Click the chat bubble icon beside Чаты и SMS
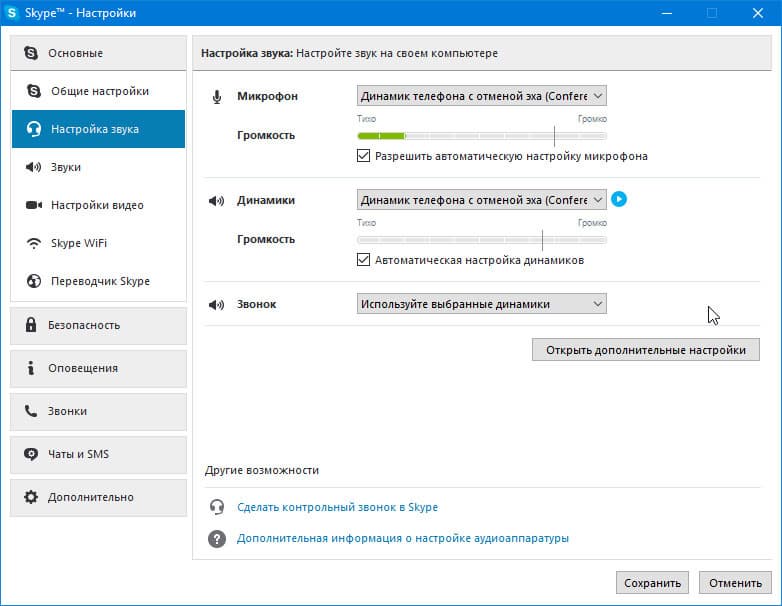Screen dimensions: 782x606 pyautogui.click(x=31, y=454)
